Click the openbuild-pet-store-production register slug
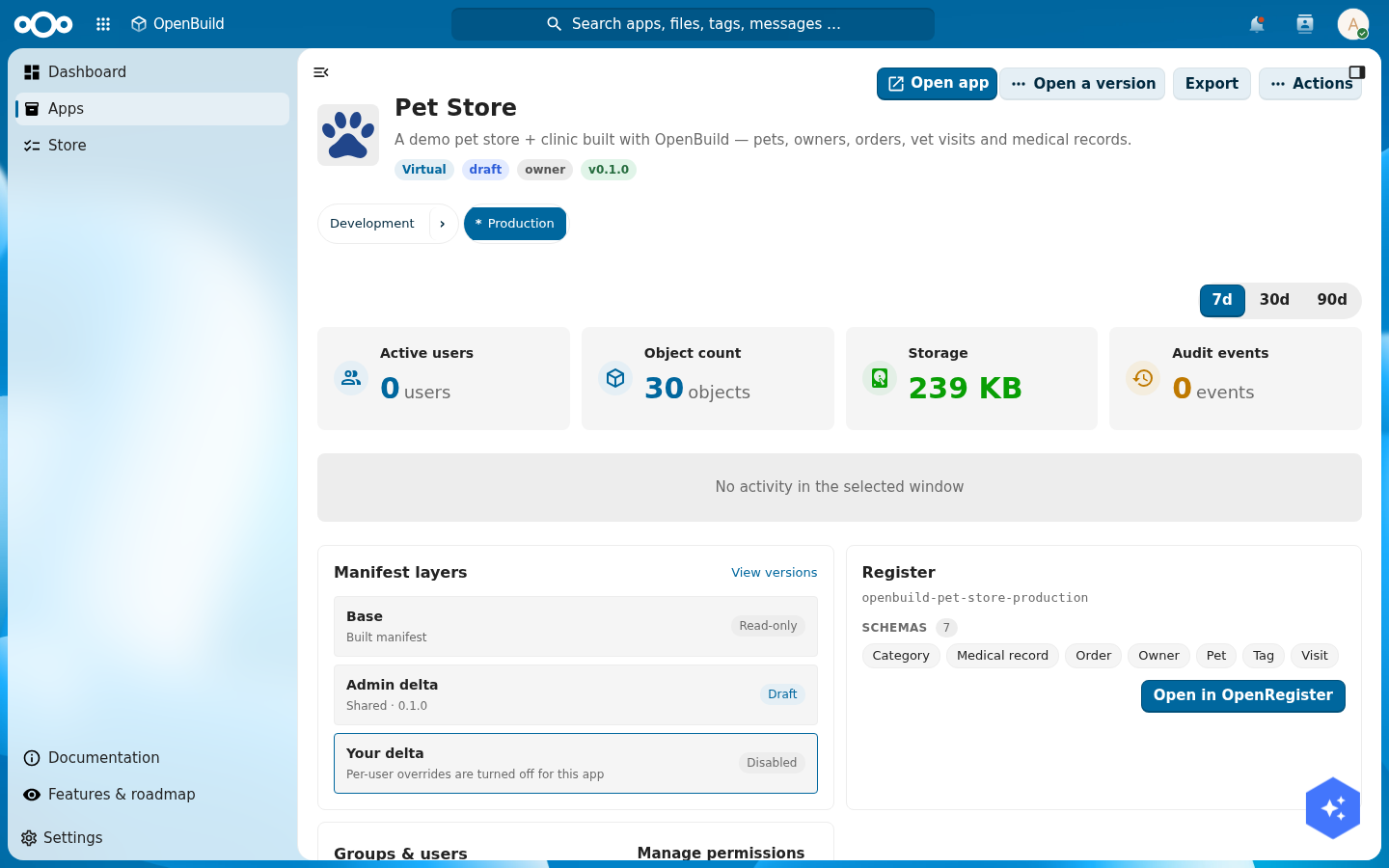Viewport: 1389px width, 868px height. (975, 598)
